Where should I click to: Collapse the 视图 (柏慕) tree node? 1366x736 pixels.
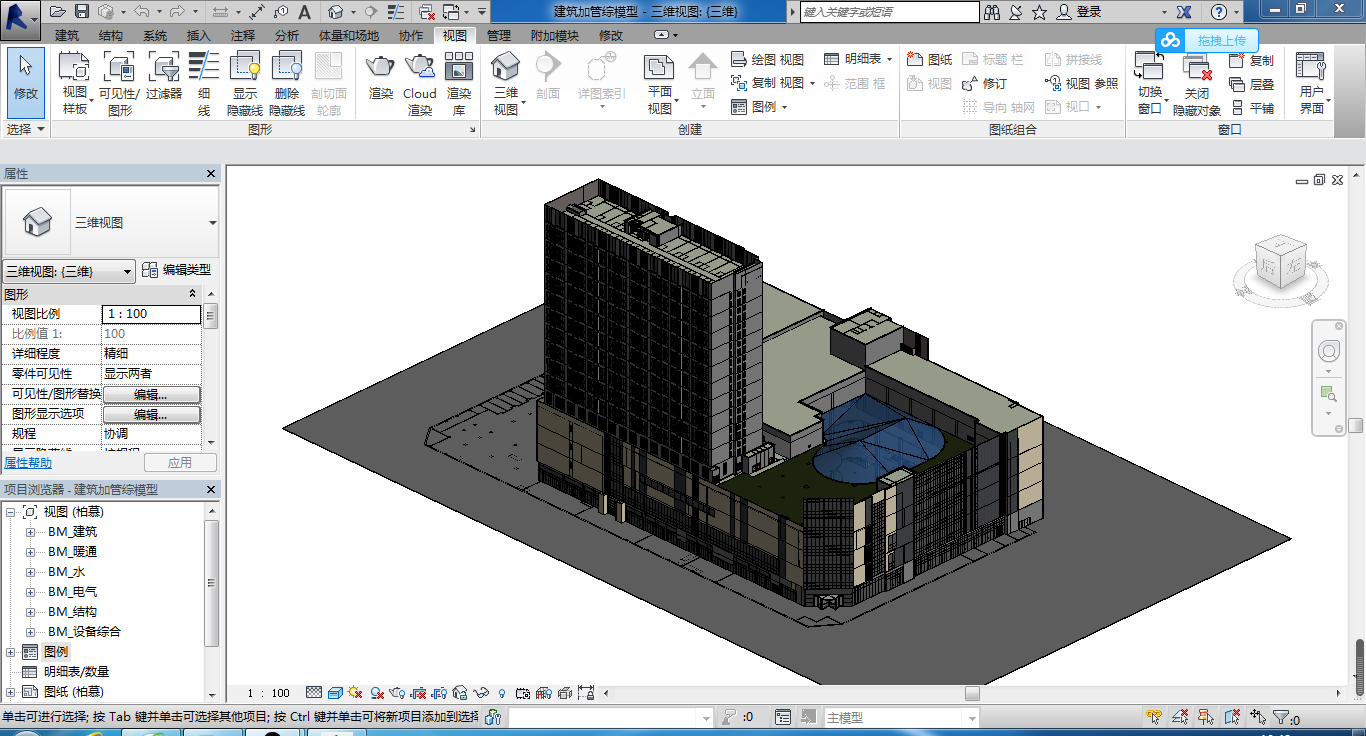(11, 512)
